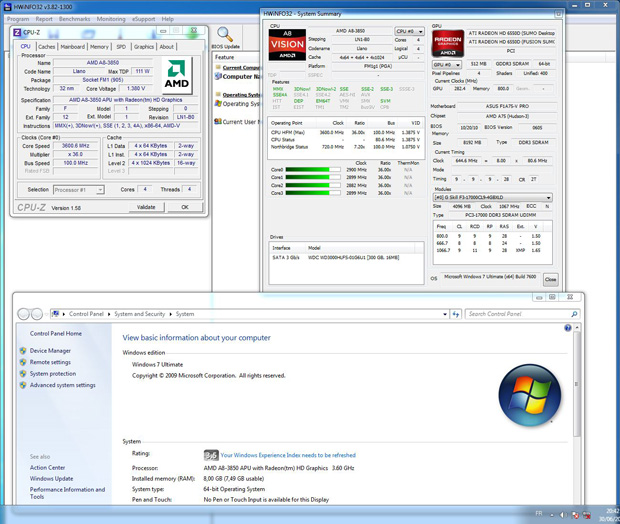Open Control Panel Home link
The image size is (620, 524).
point(56,333)
